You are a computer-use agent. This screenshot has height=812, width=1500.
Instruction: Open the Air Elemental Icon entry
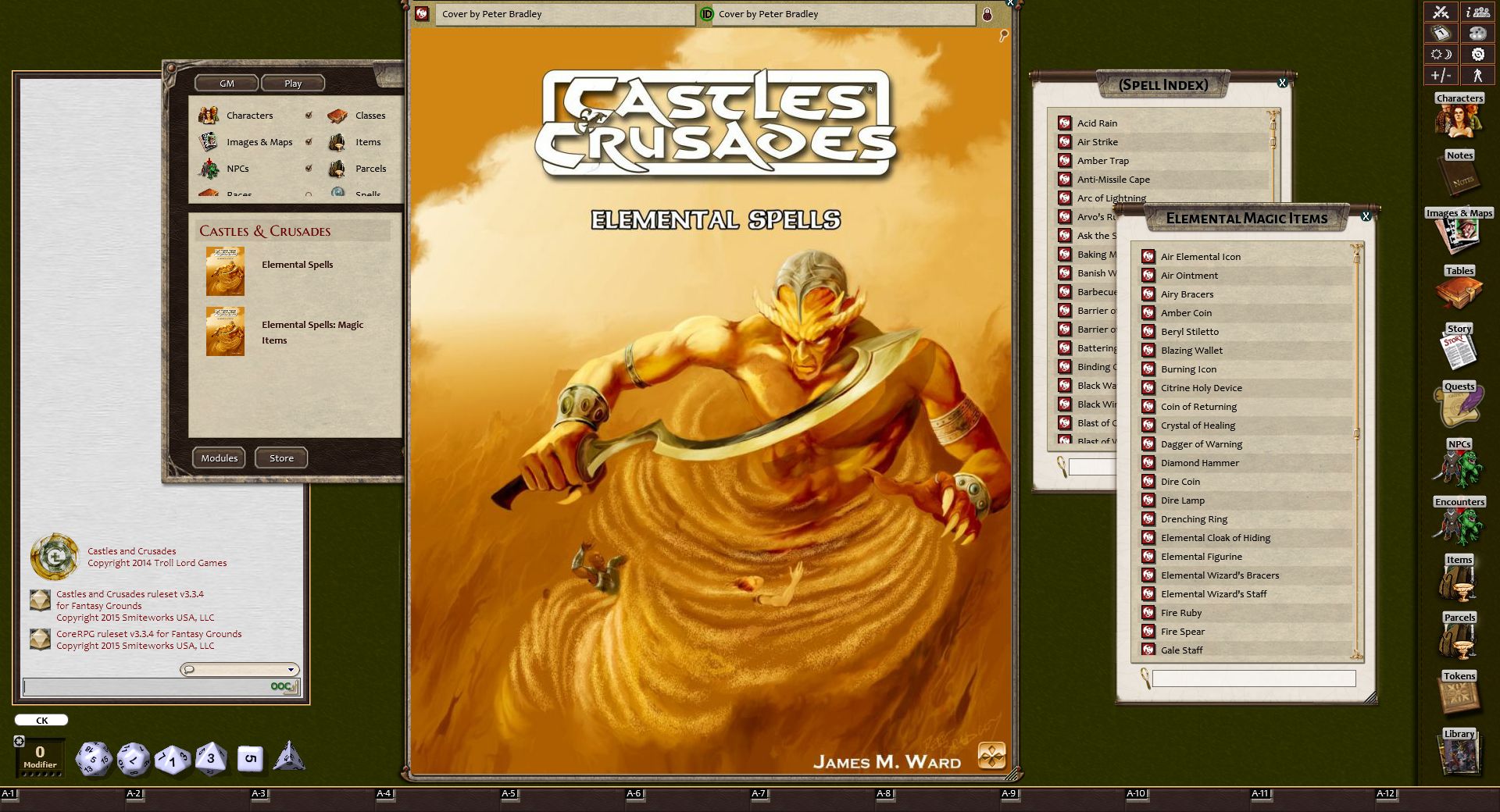(1200, 257)
